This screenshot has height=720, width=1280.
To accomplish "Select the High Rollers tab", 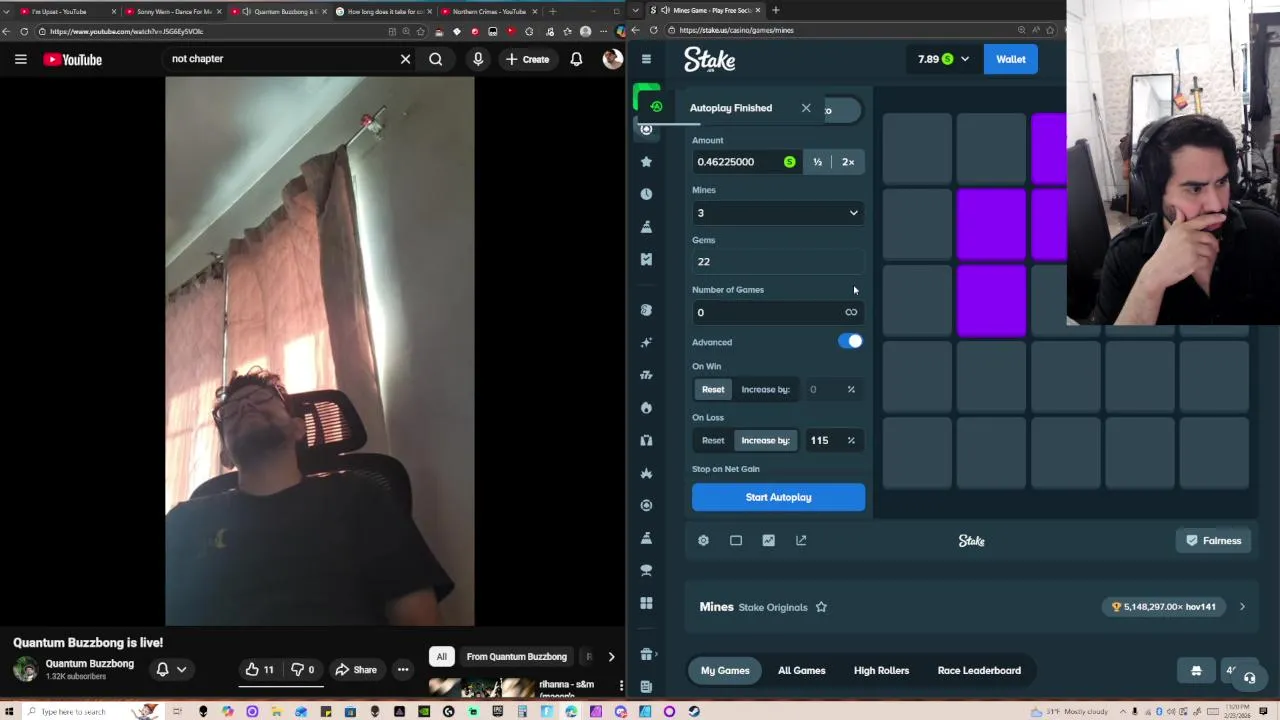I will click(x=881, y=670).
